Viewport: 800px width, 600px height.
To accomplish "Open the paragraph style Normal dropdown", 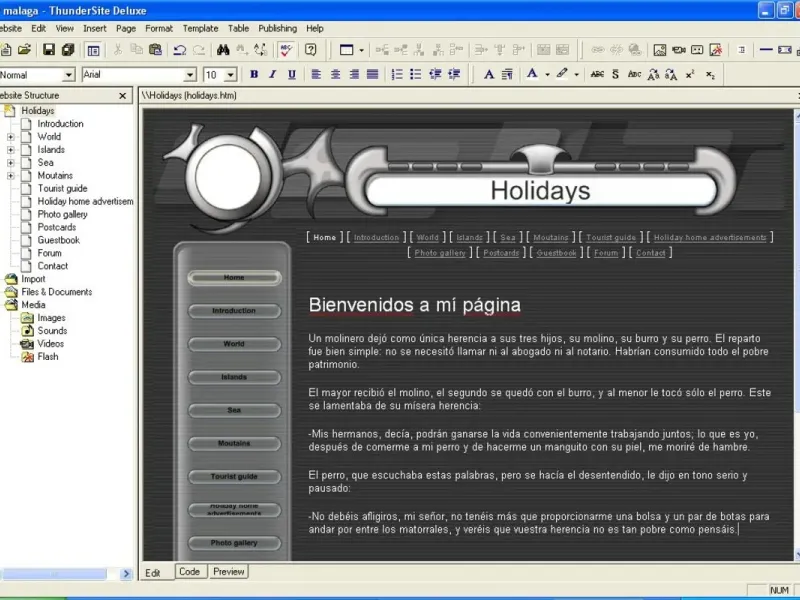I will 69,75.
